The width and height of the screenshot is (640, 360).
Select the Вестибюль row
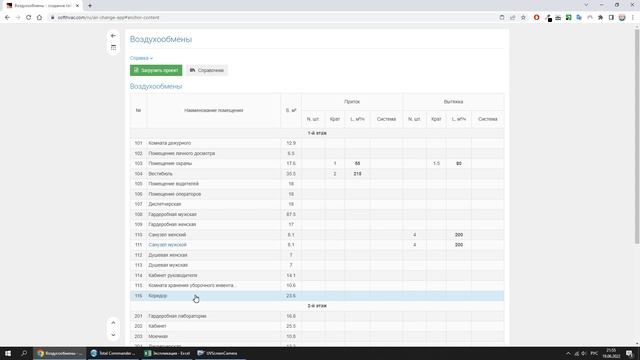tap(317, 174)
